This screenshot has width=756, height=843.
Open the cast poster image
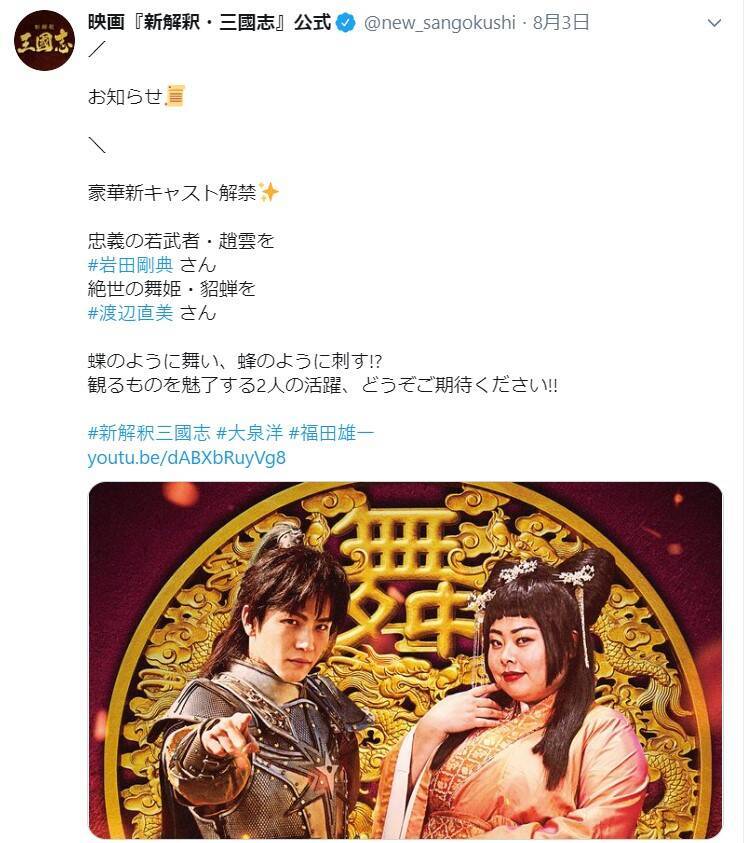[x=405, y=660]
